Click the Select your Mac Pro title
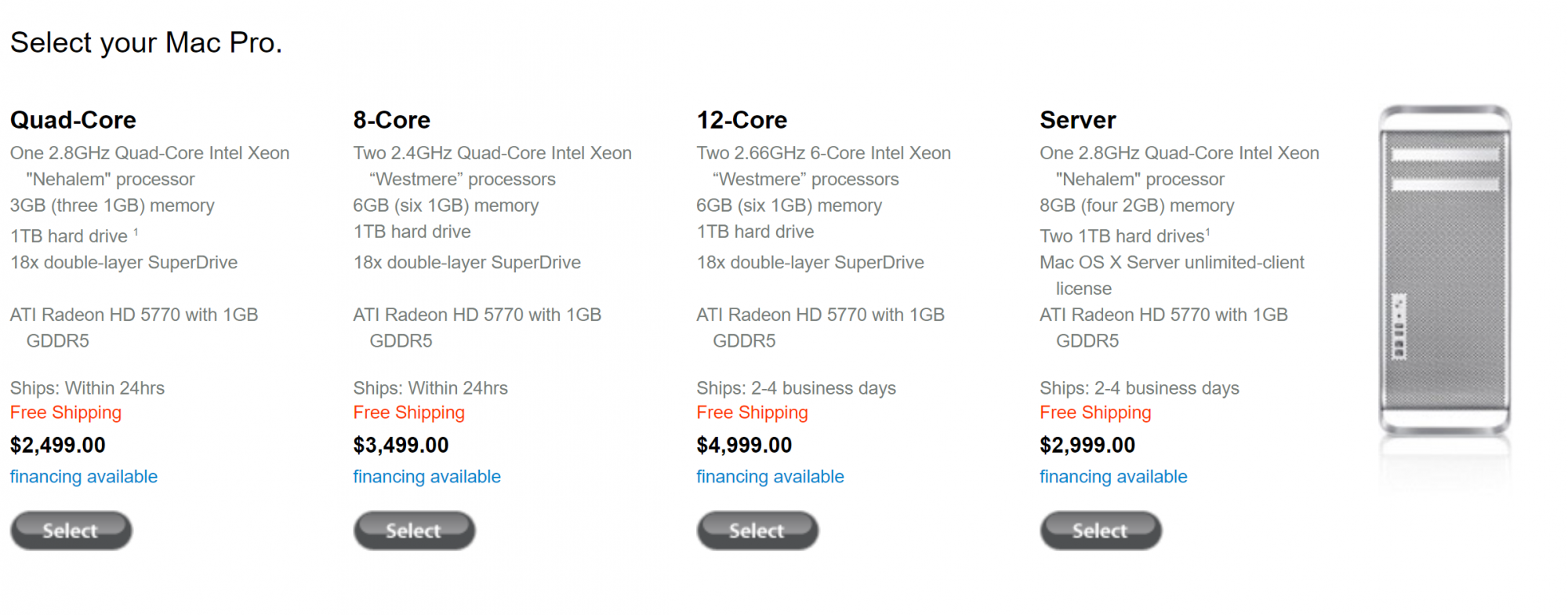The height and width of the screenshot is (615, 1568). [x=147, y=43]
